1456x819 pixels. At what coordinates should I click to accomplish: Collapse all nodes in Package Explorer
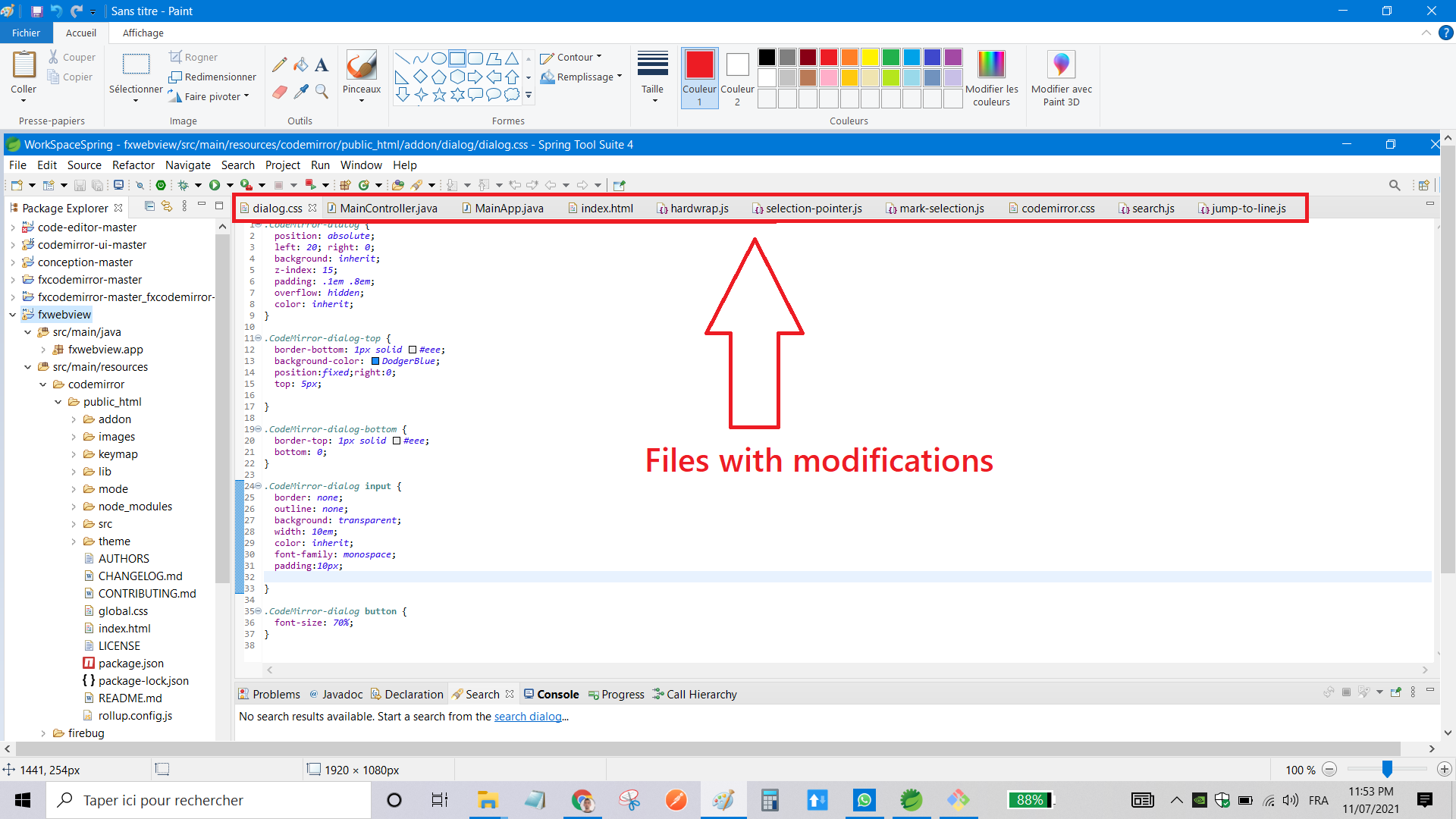[x=149, y=206]
